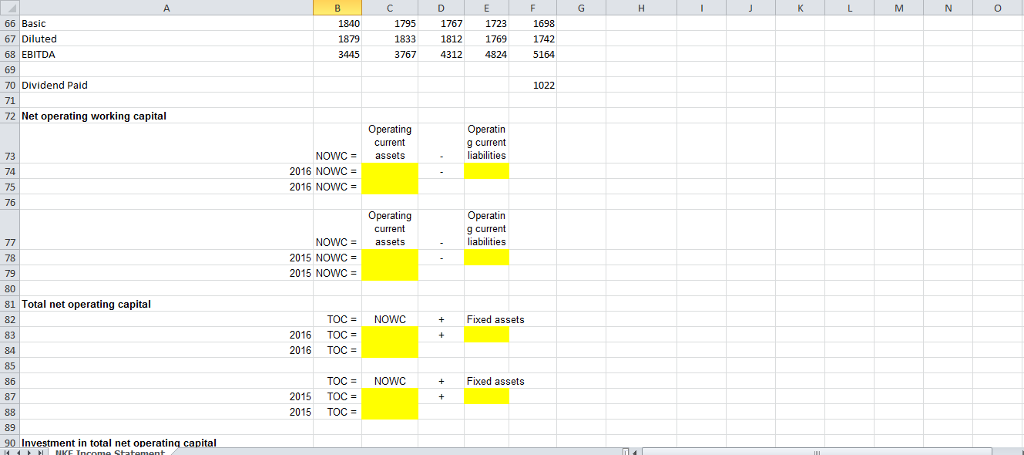Screen dimensions: 1024x455
Task: Click yellow 2016 TOC NOWC cell in row 83
Action: pyautogui.click(x=390, y=335)
